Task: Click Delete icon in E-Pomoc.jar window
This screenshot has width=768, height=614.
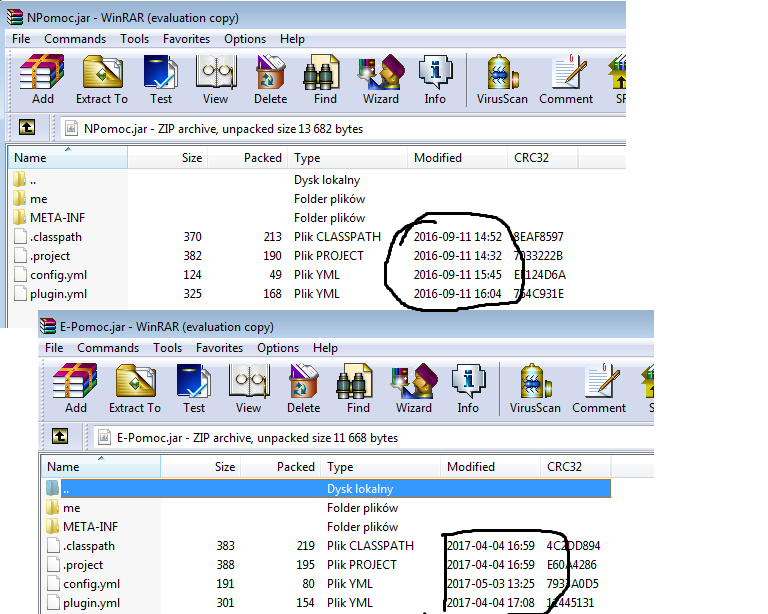Action: [304, 389]
